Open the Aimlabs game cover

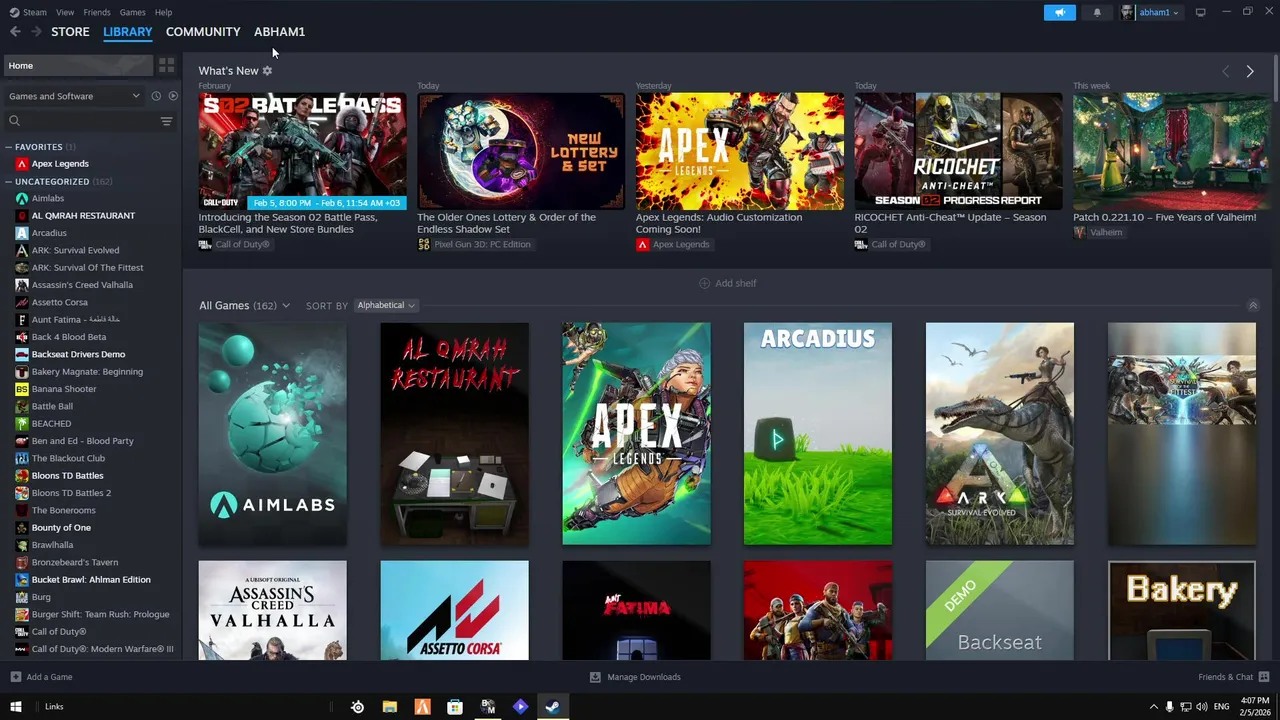273,433
